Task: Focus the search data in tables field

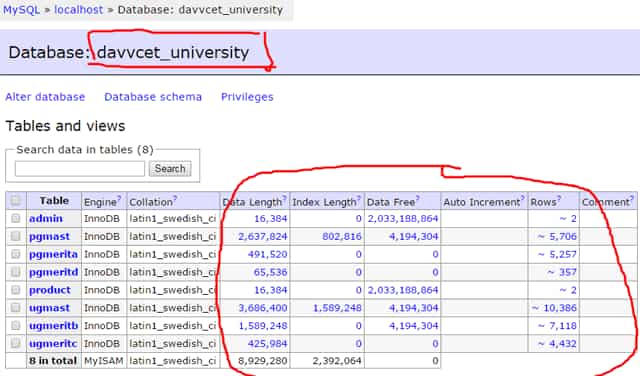Action: point(80,169)
